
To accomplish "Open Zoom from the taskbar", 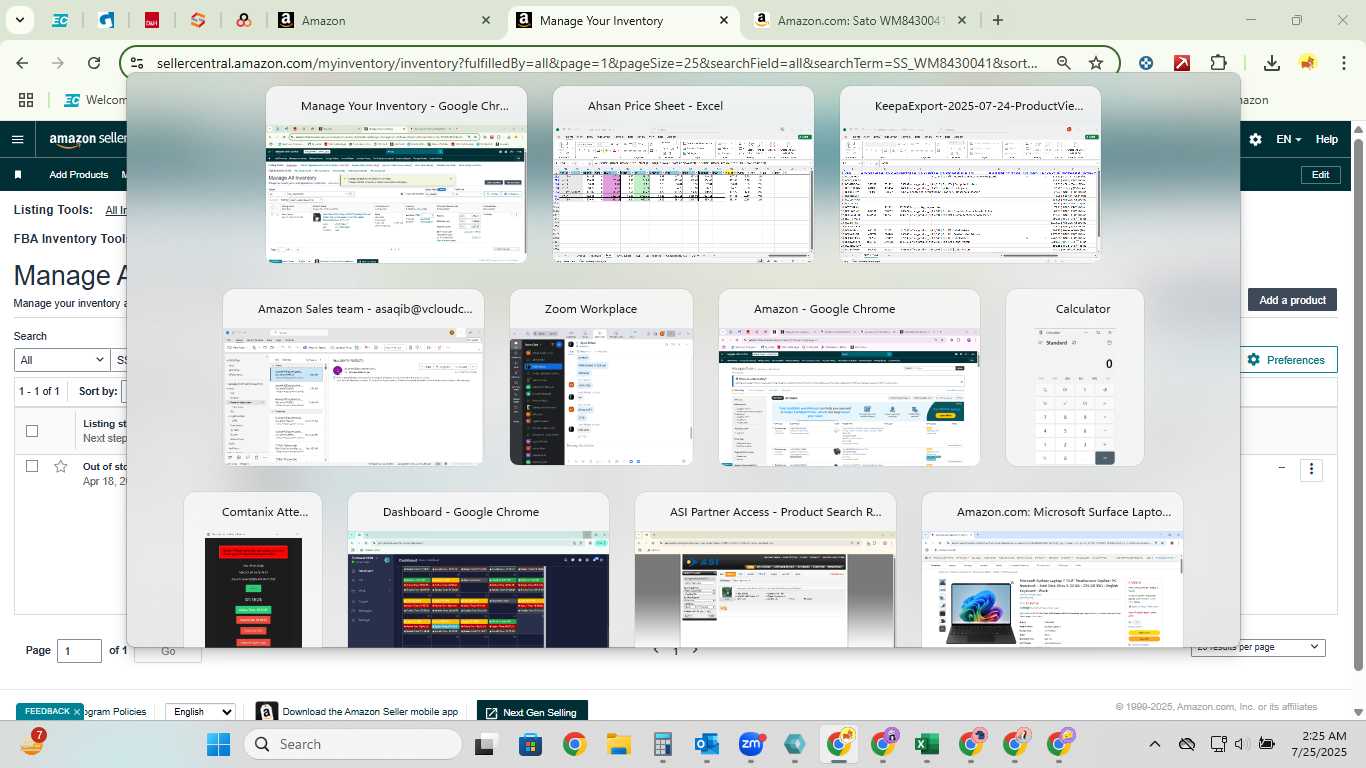I will 751,744.
